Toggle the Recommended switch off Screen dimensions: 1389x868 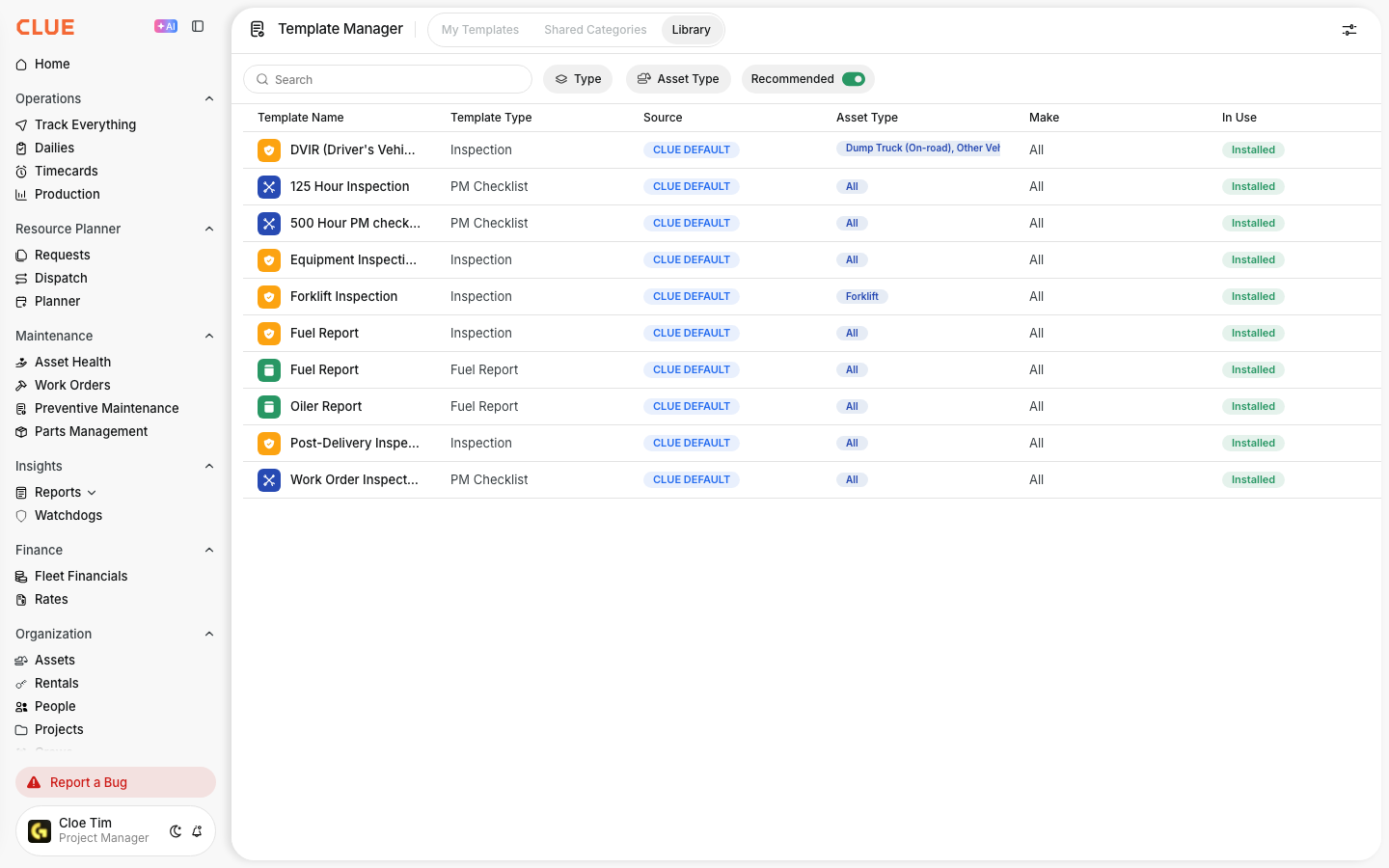(x=854, y=79)
